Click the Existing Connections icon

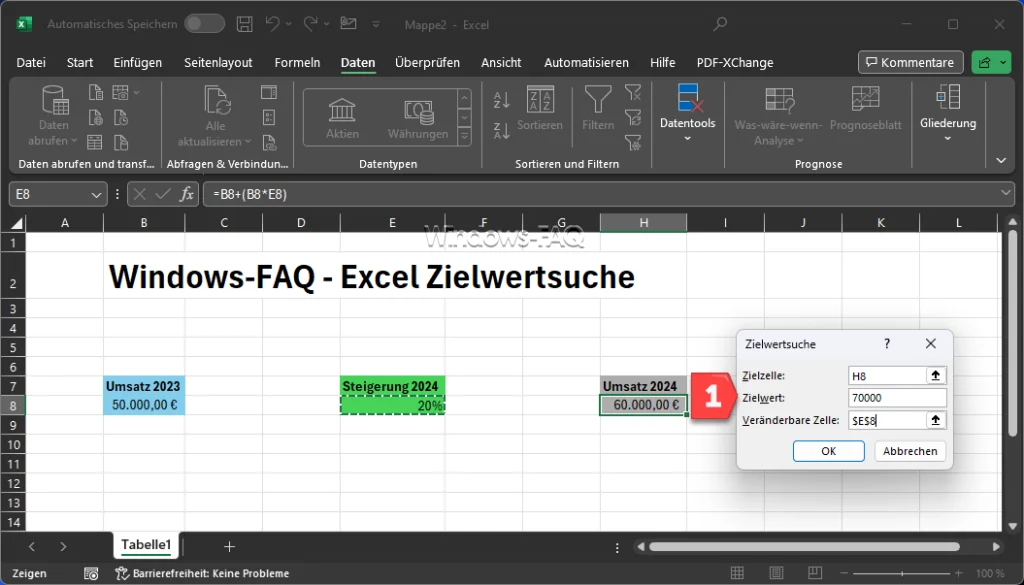pyautogui.click(x=120, y=142)
